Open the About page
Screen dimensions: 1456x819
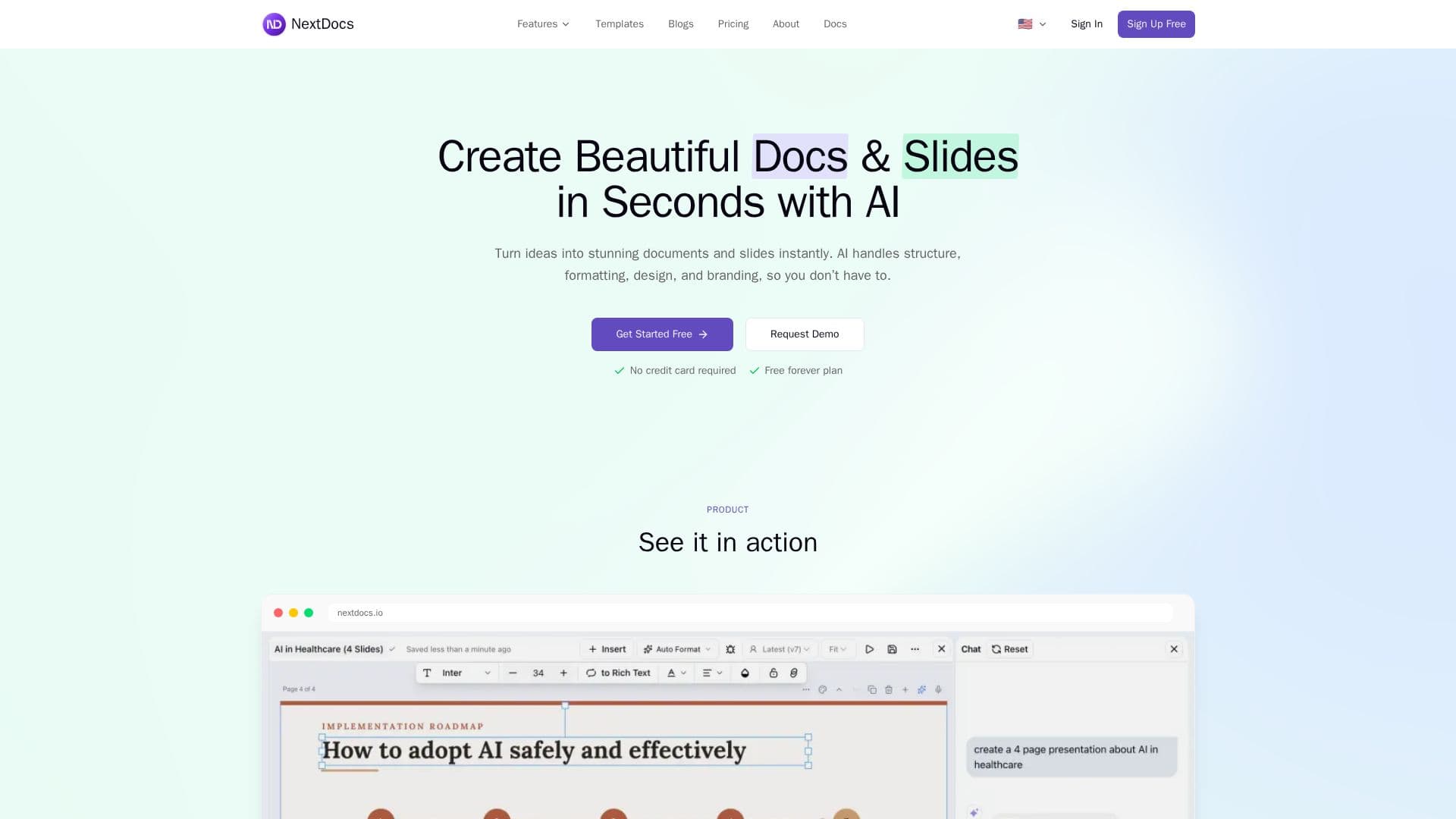tap(786, 24)
